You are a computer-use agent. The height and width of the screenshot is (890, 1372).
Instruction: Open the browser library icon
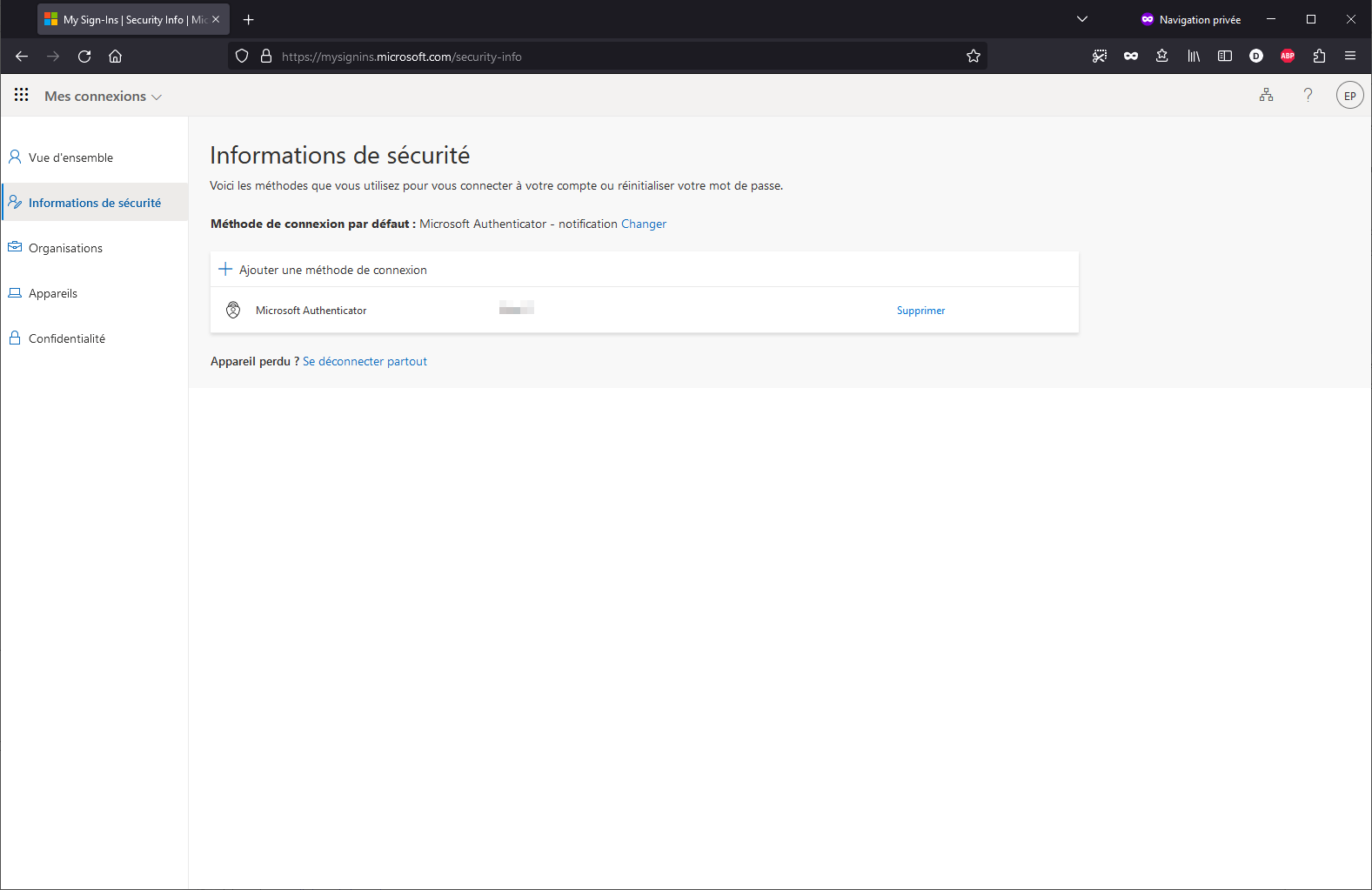point(1194,56)
